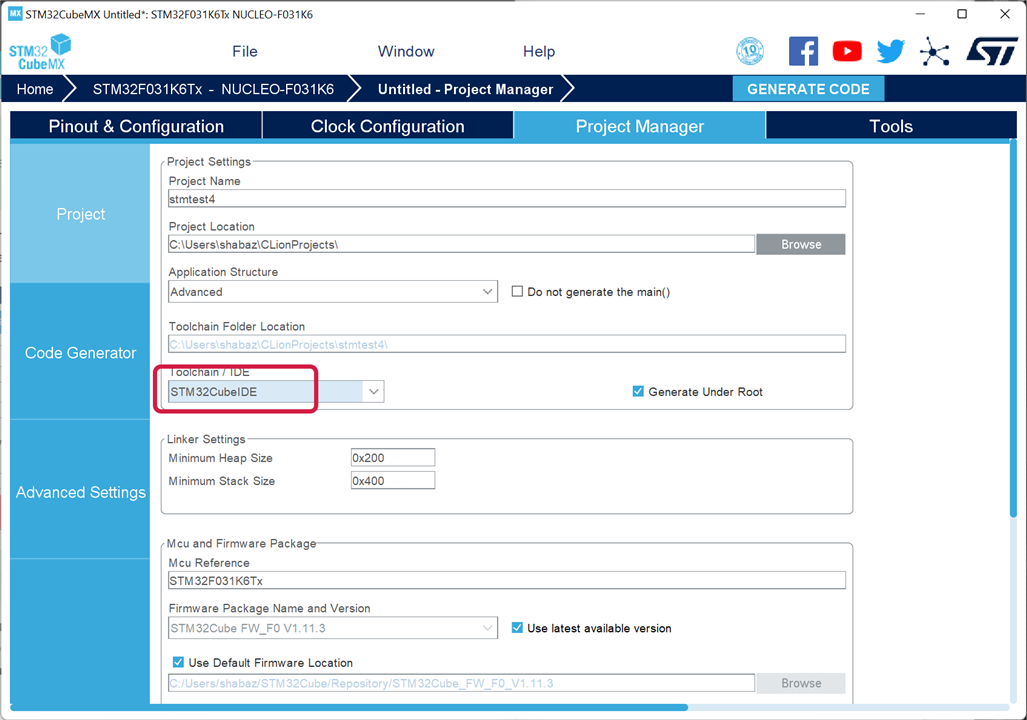Click Untitled - Project Manager breadcrumb

465,89
